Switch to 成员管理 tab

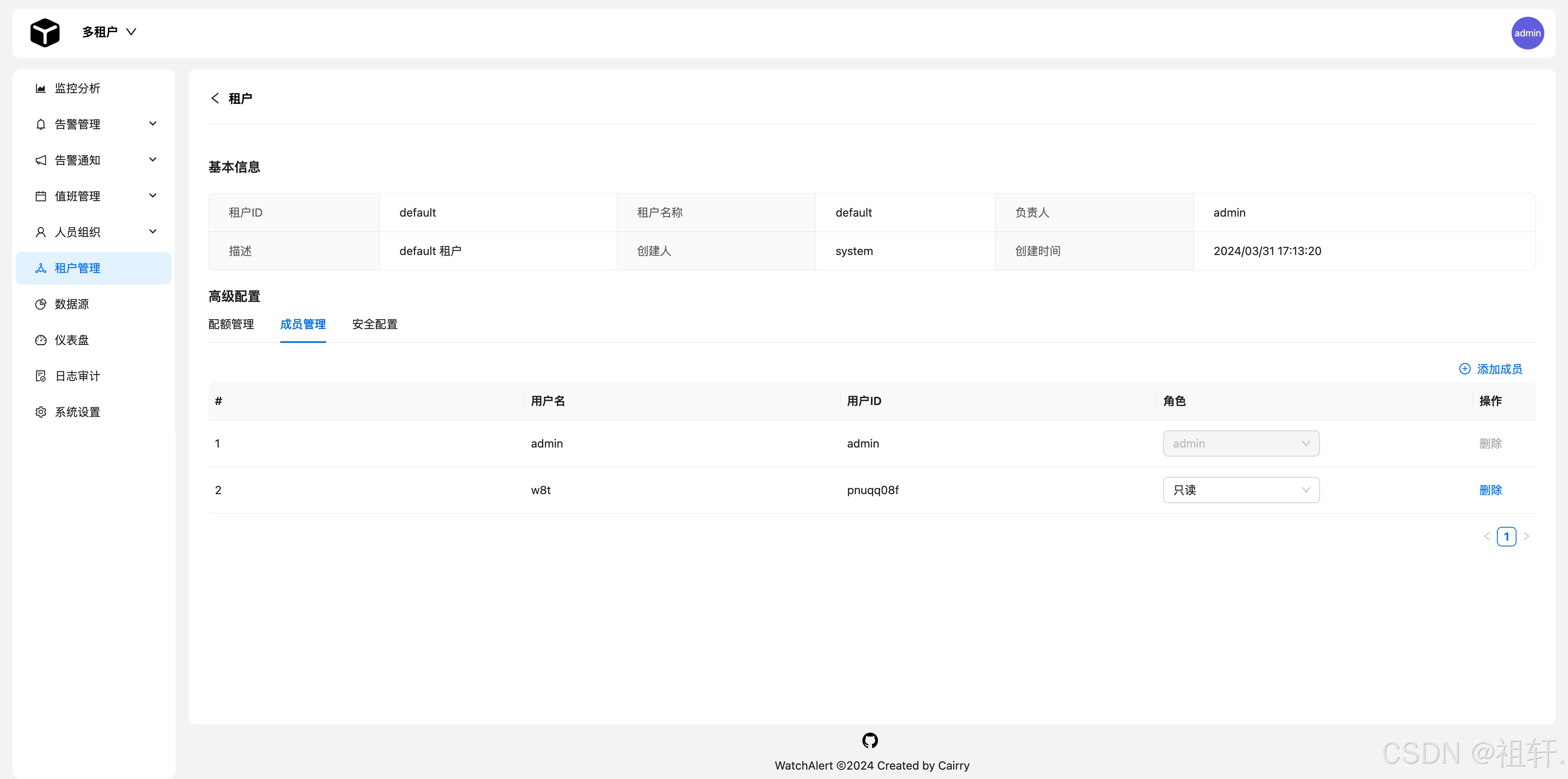coord(303,324)
